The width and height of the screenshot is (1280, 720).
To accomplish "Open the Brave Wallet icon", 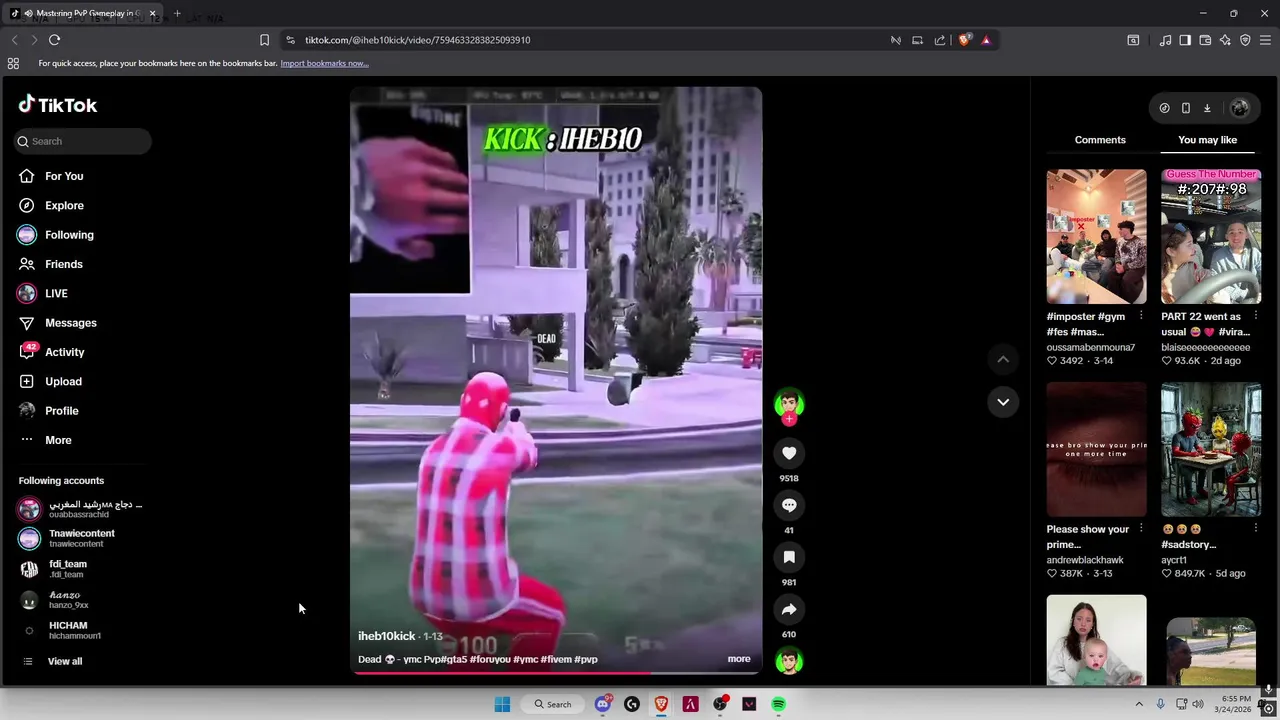I will [x=1205, y=40].
